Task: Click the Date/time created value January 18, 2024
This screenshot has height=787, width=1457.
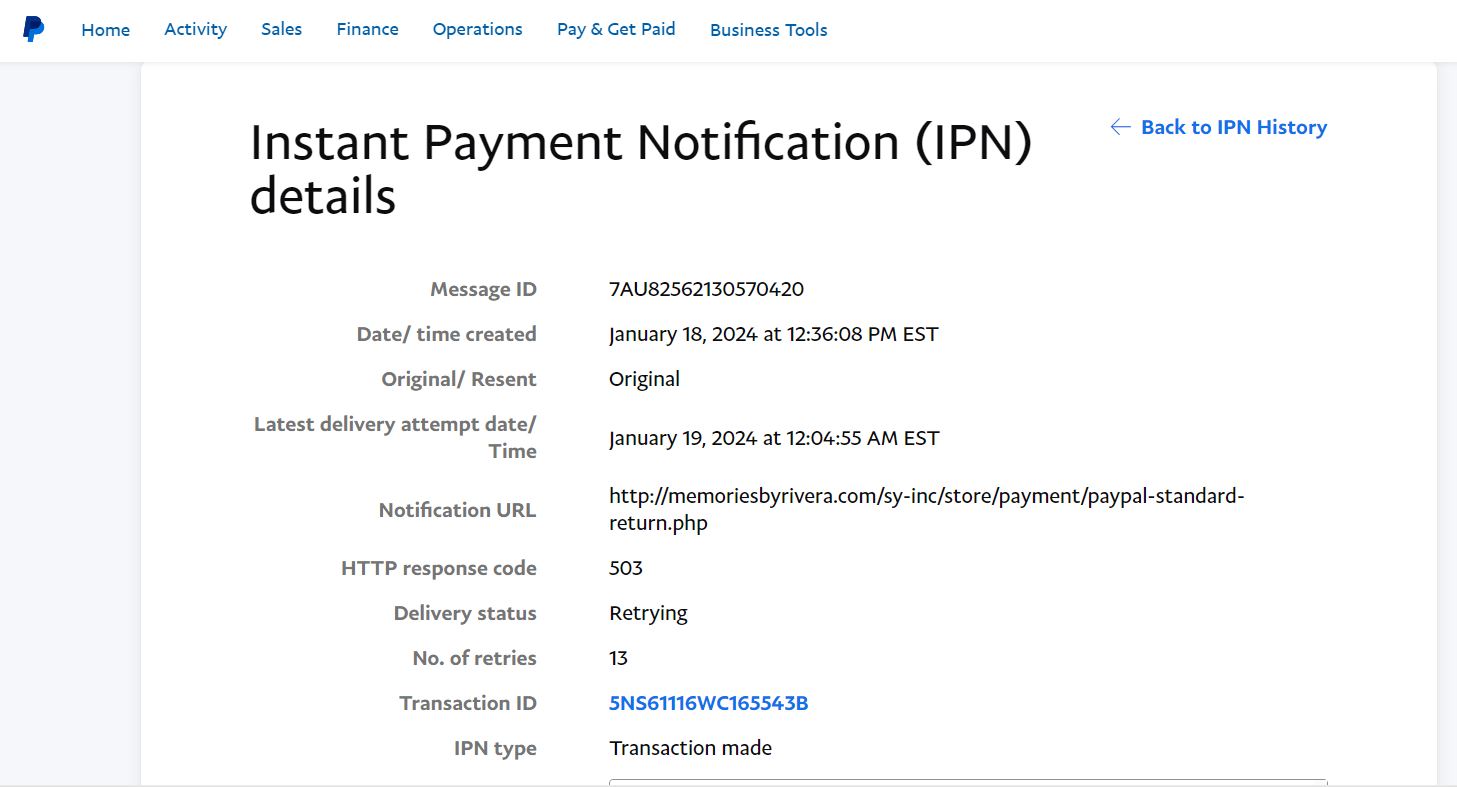Action: pos(774,334)
